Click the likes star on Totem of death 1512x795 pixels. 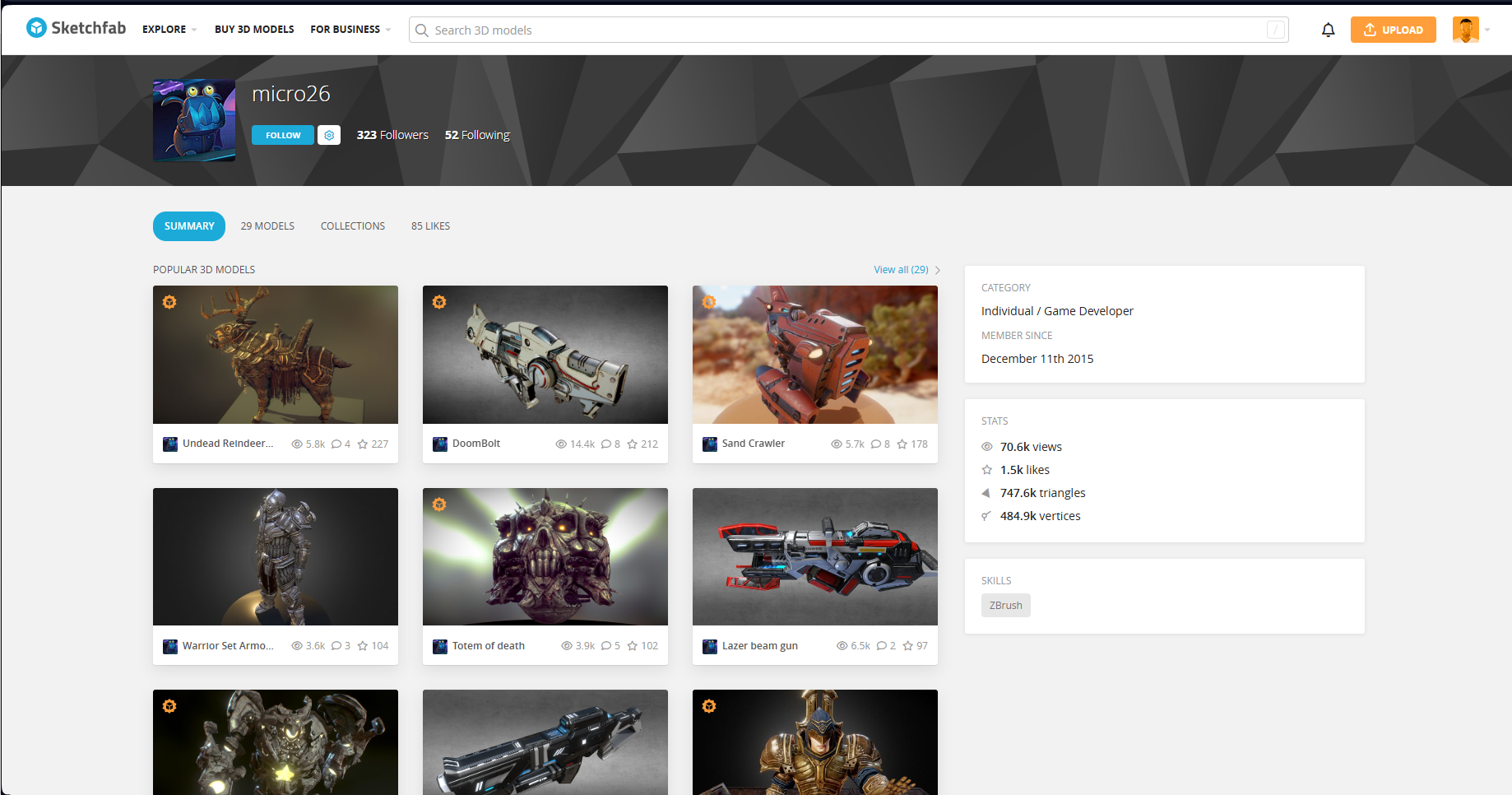point(633,646)
